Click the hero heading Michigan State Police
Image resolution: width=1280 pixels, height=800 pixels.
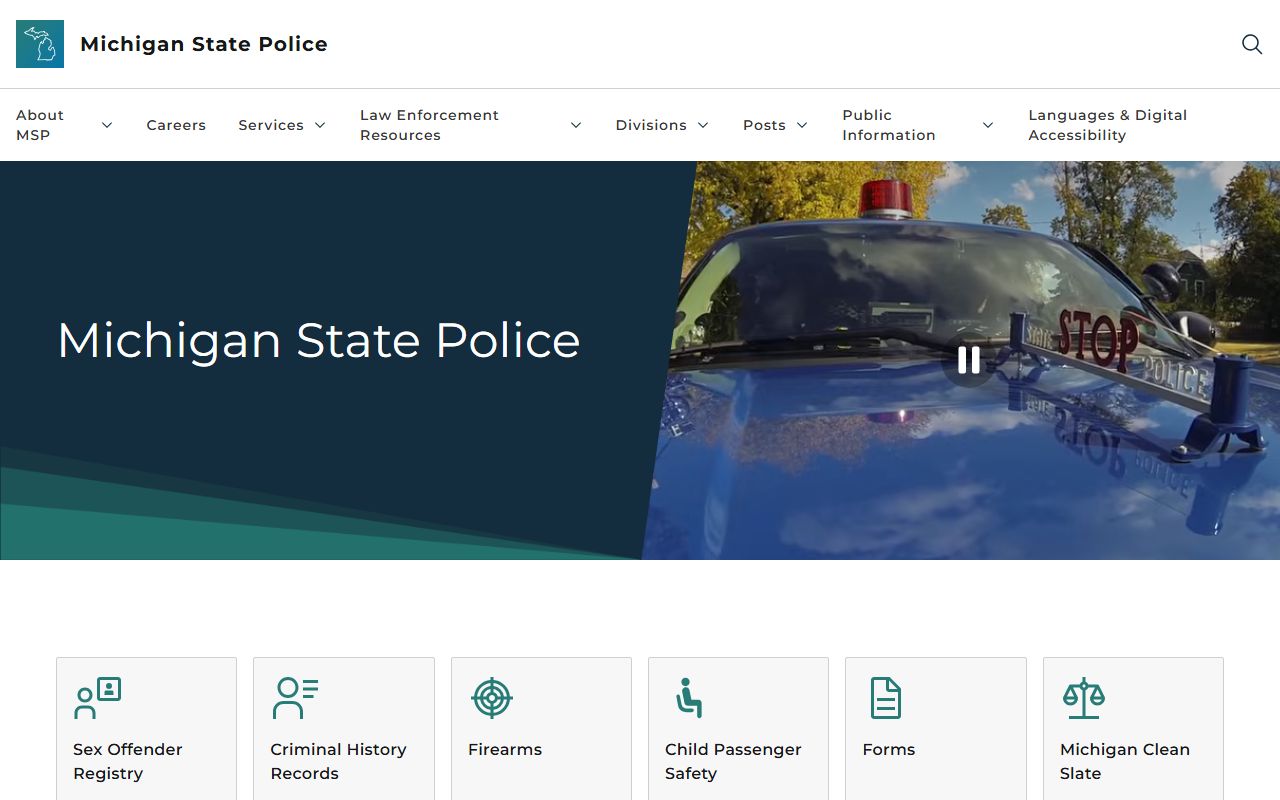tap(319, 340)
